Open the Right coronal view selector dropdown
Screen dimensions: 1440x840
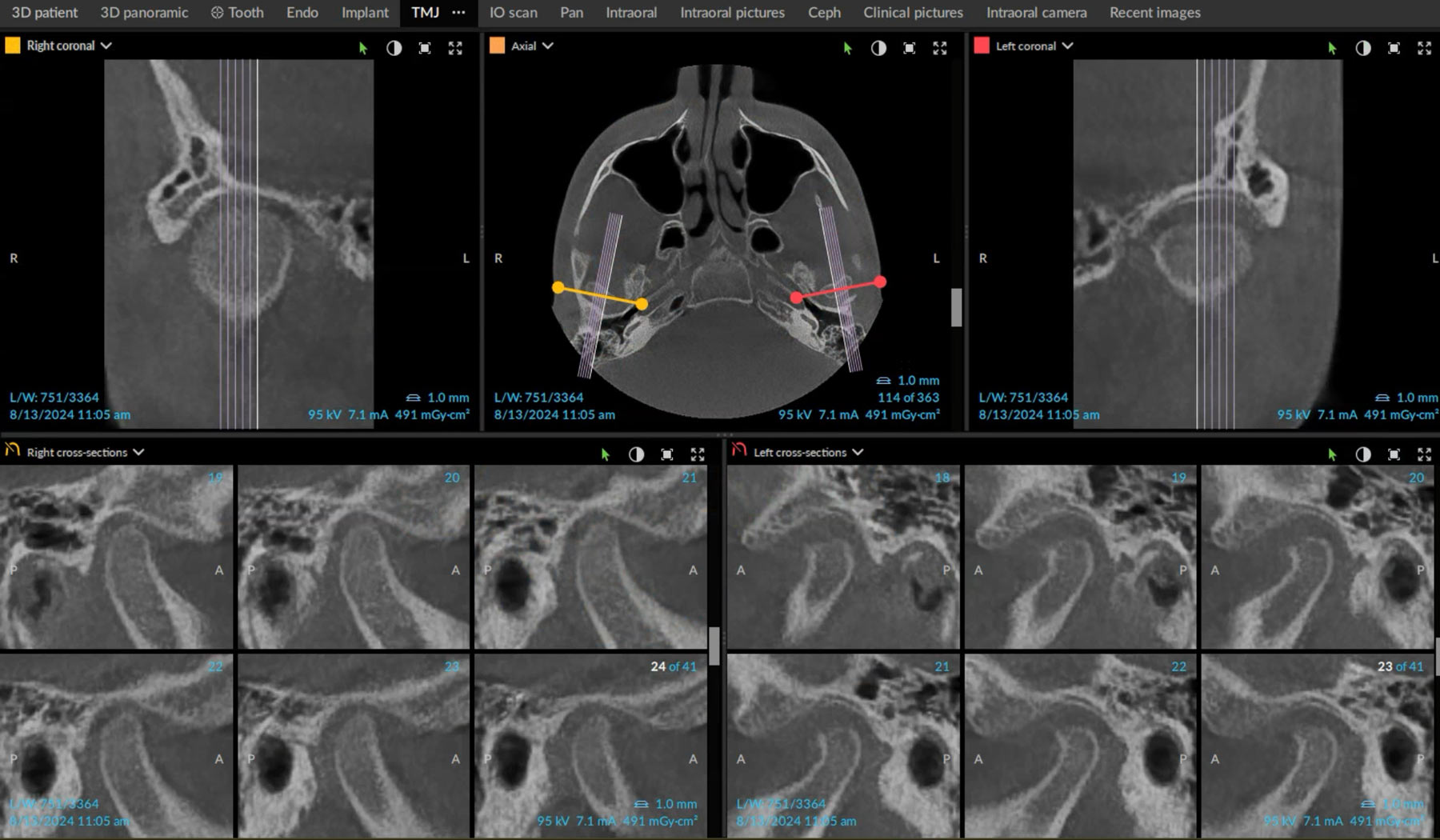(x=106, y=46)
